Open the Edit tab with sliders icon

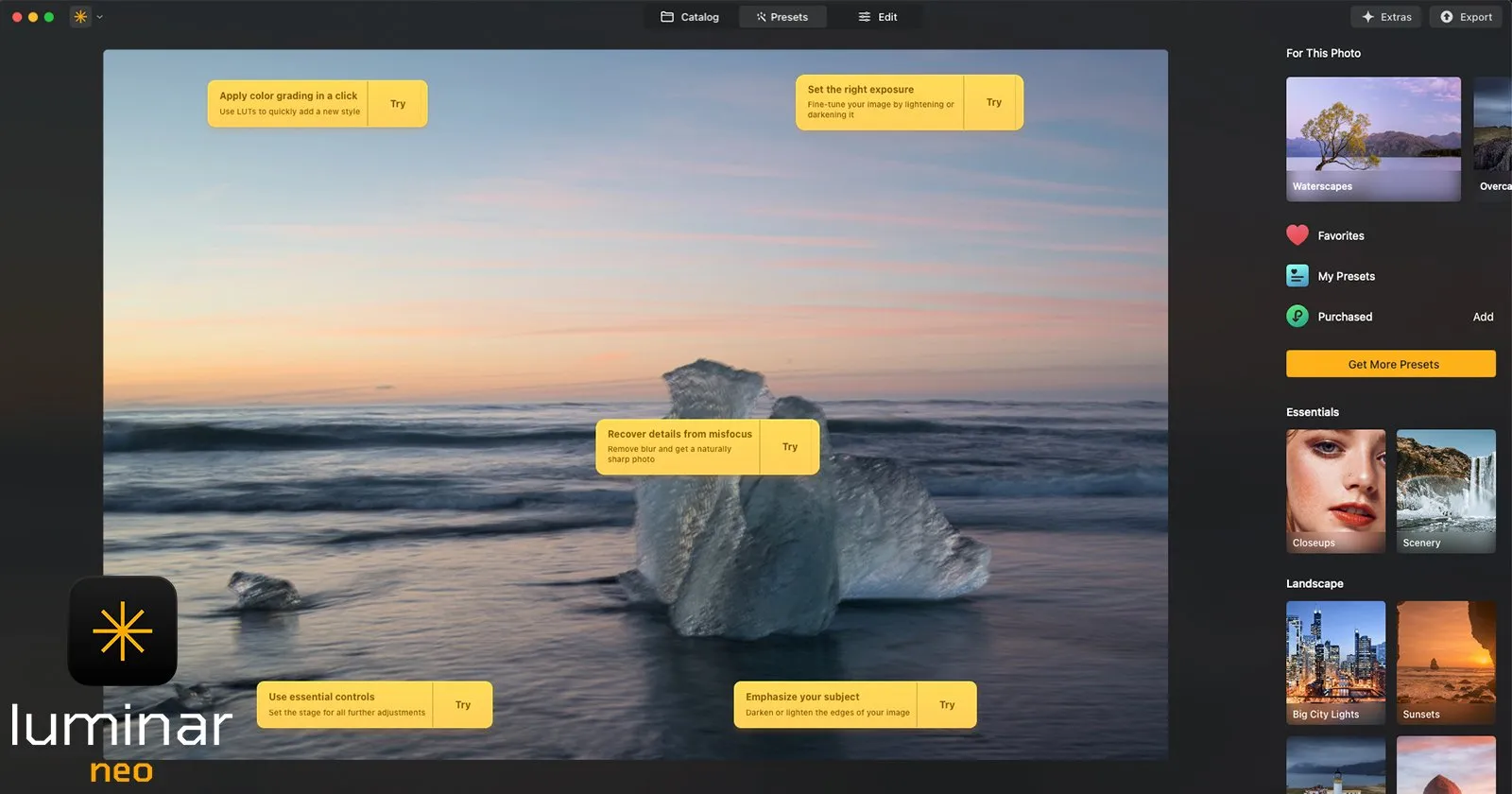click(x=877, y=17)
